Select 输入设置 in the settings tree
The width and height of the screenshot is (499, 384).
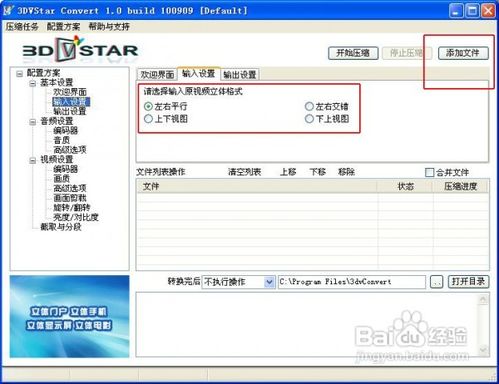(71, 102)
